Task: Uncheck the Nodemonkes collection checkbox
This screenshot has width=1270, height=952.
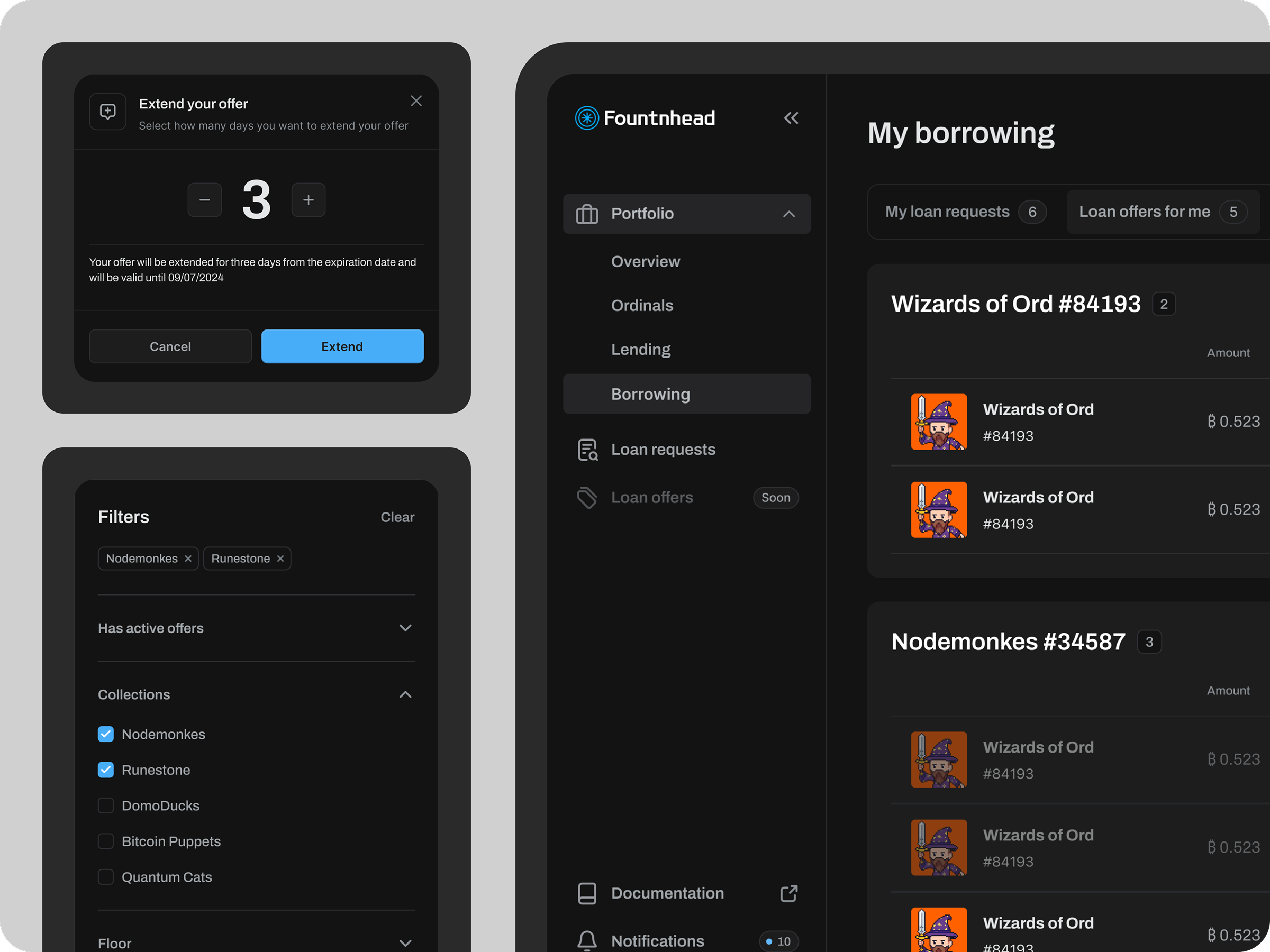Action: click(106, 734)
